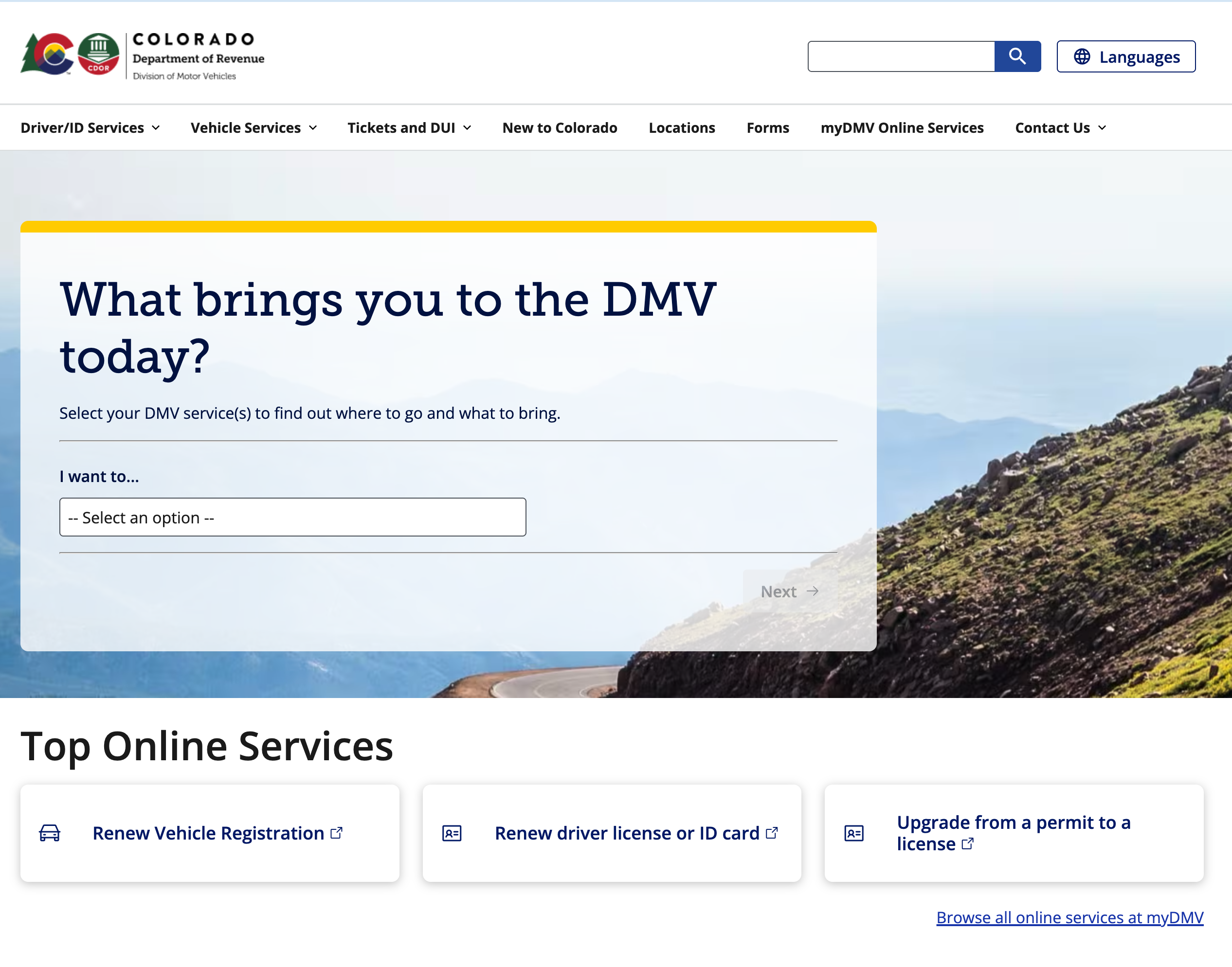Click the ID card icon beside Upgrade from a permit
1232x967 pixels.
pyautogui.click(x=854, y=833)
